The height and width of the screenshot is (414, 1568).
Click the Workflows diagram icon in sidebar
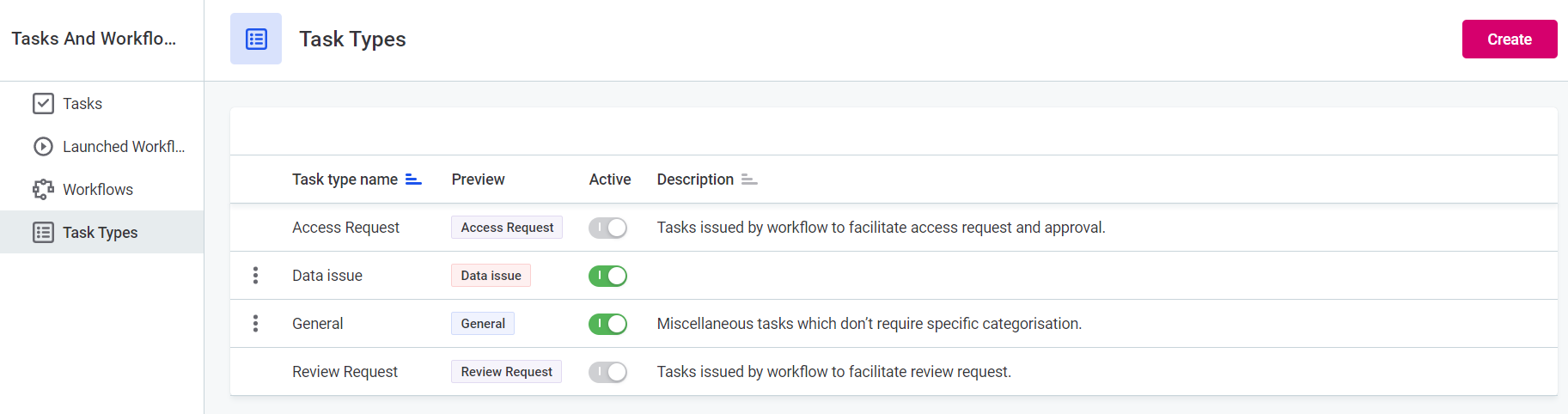tap(43, 190)
